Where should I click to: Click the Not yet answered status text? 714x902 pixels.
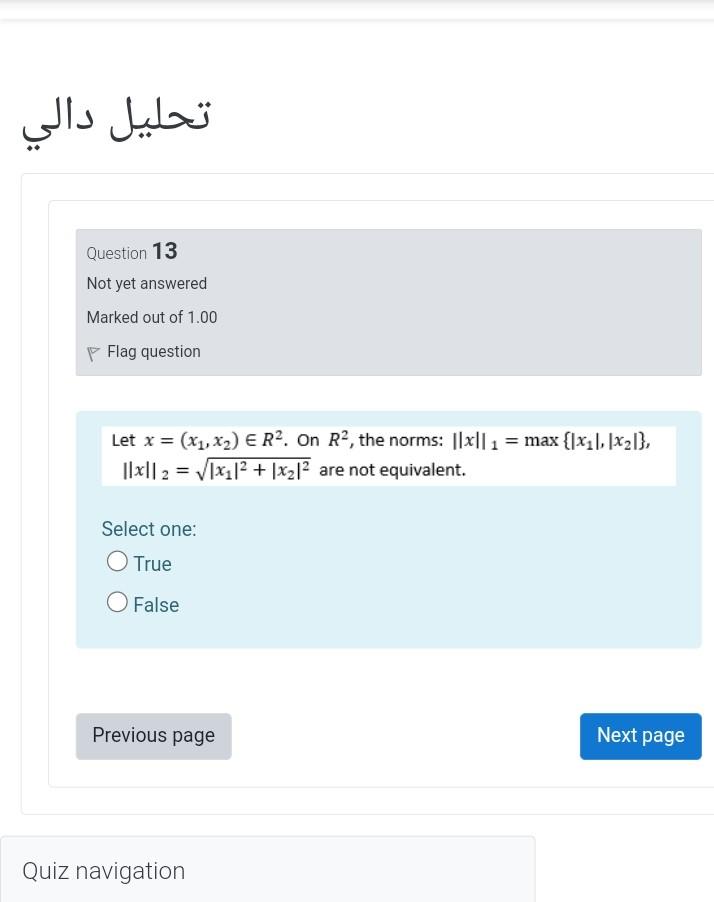tap(147, 284)
